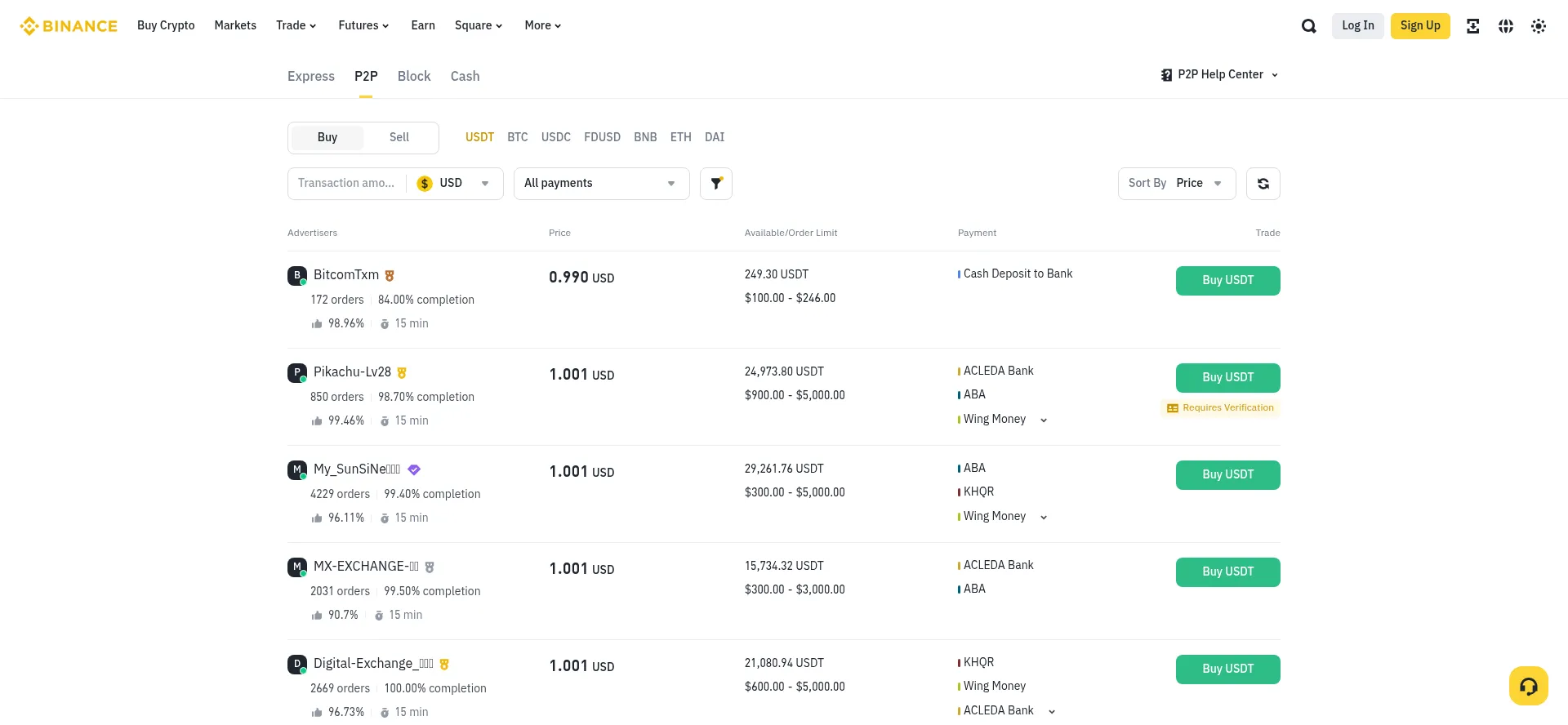Click timer icon in MX-EXCHANGE row
1568x725 pixels.
[x=379, y=616]
